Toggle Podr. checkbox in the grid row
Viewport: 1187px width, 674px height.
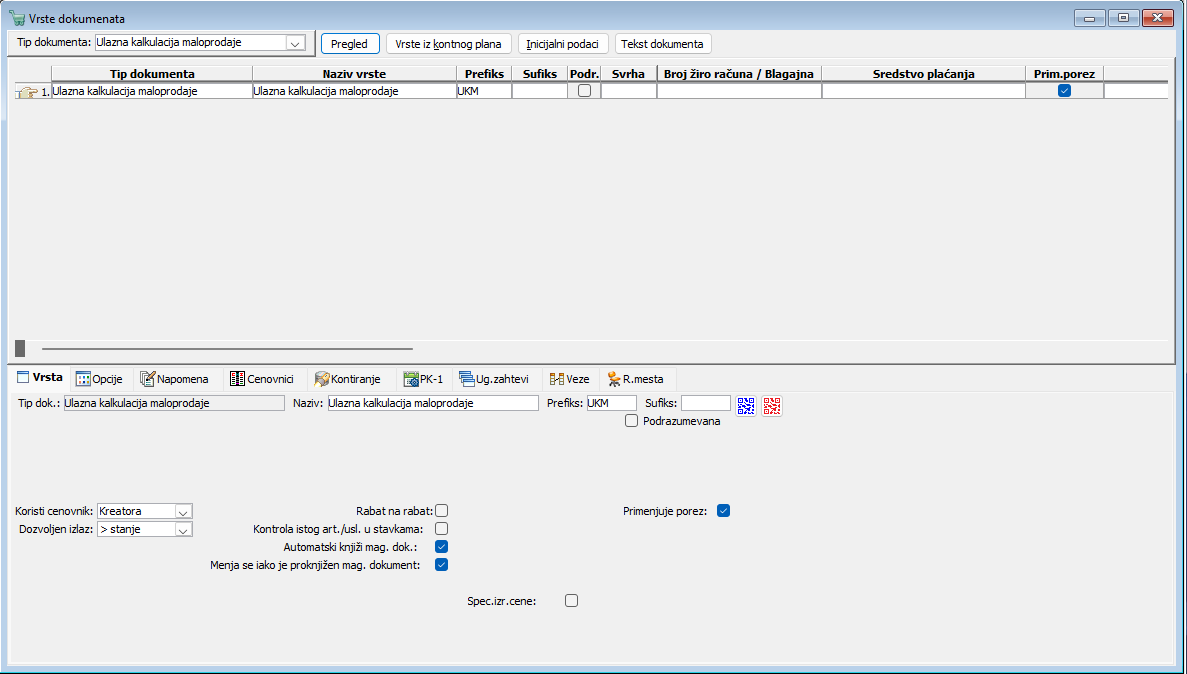click(x=584, y=91)
